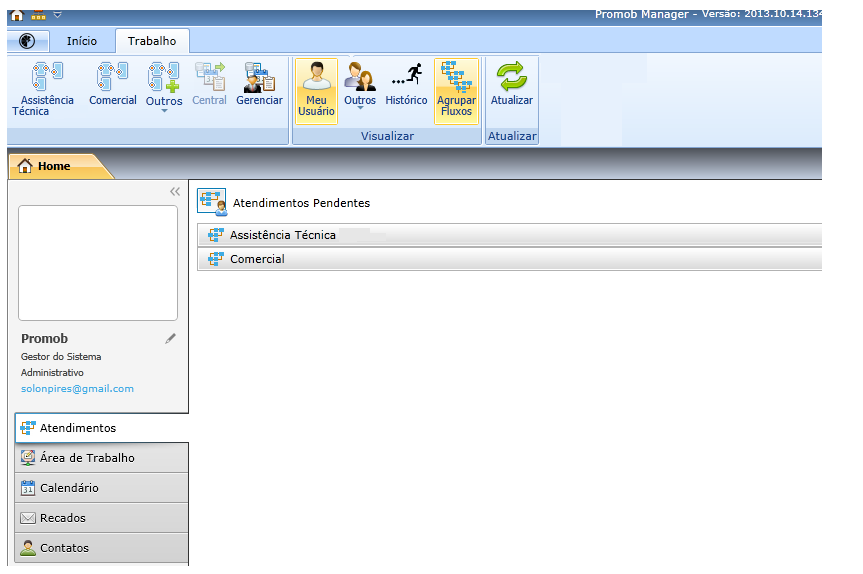This screenshot has width=863, height=574.
Task: Select the Trabalho ribbon tab
Action: click(x=152, y=41)
